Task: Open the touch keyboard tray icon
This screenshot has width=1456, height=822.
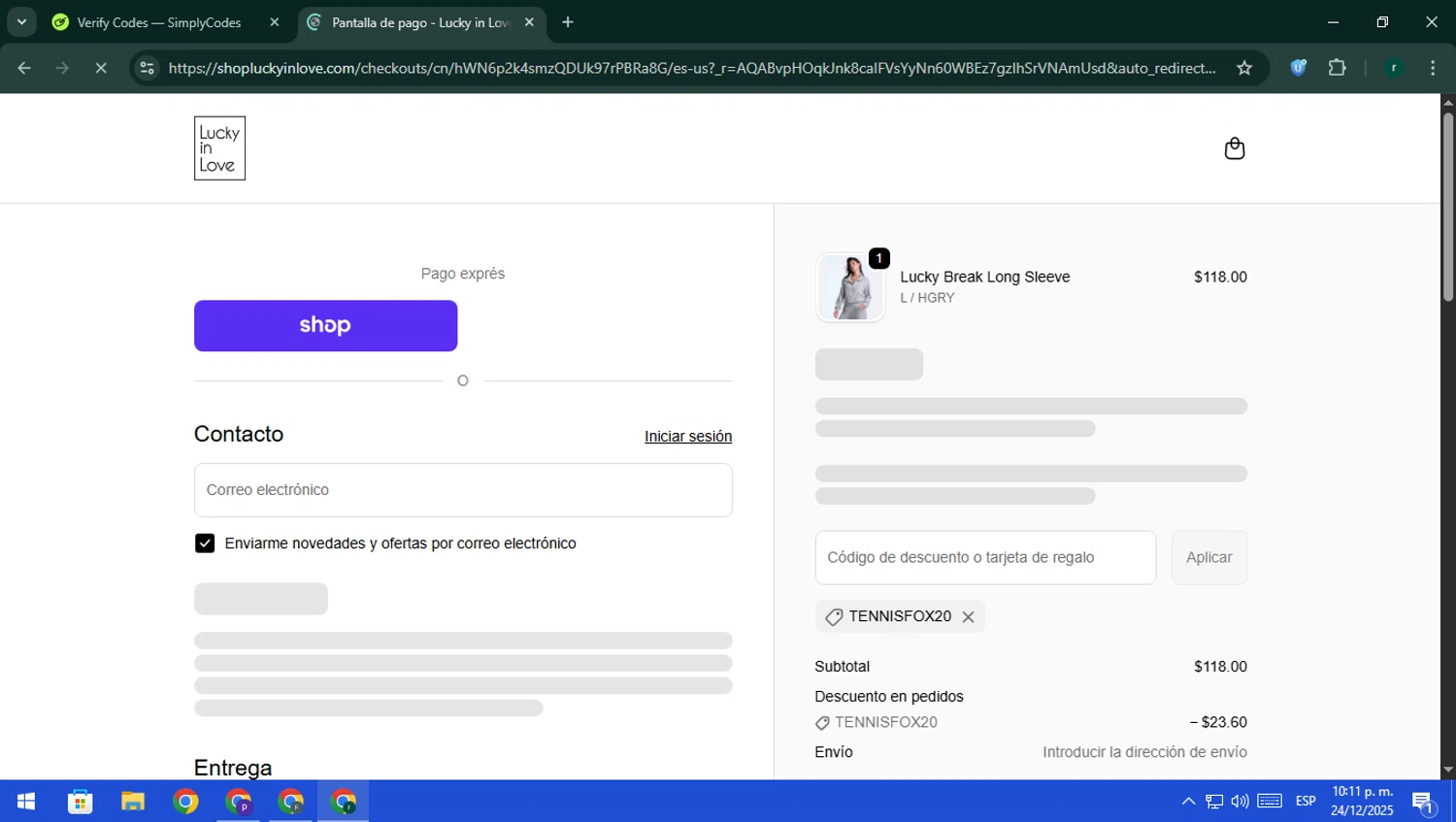Action: click(1270, 802)
